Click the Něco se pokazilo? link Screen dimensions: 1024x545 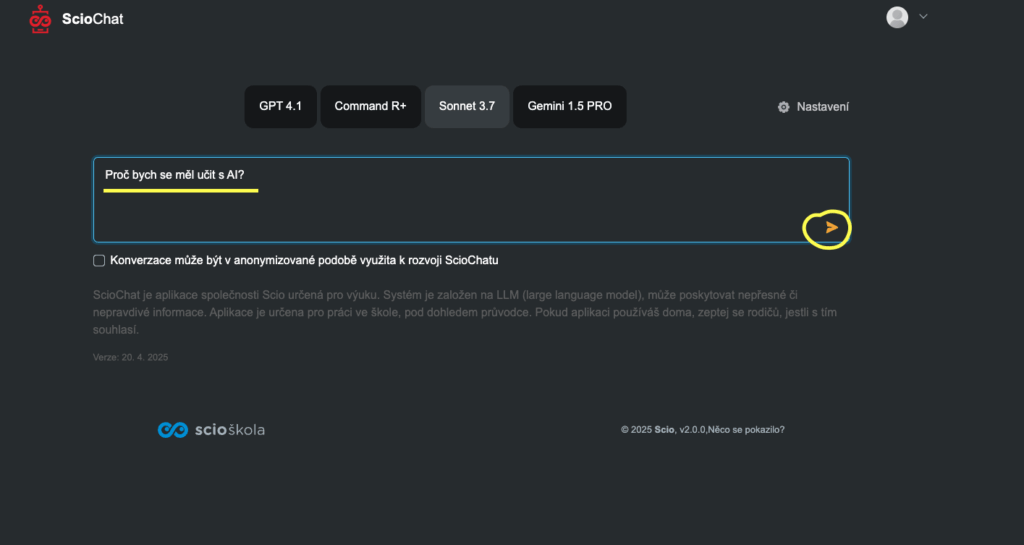click(746, 429)
